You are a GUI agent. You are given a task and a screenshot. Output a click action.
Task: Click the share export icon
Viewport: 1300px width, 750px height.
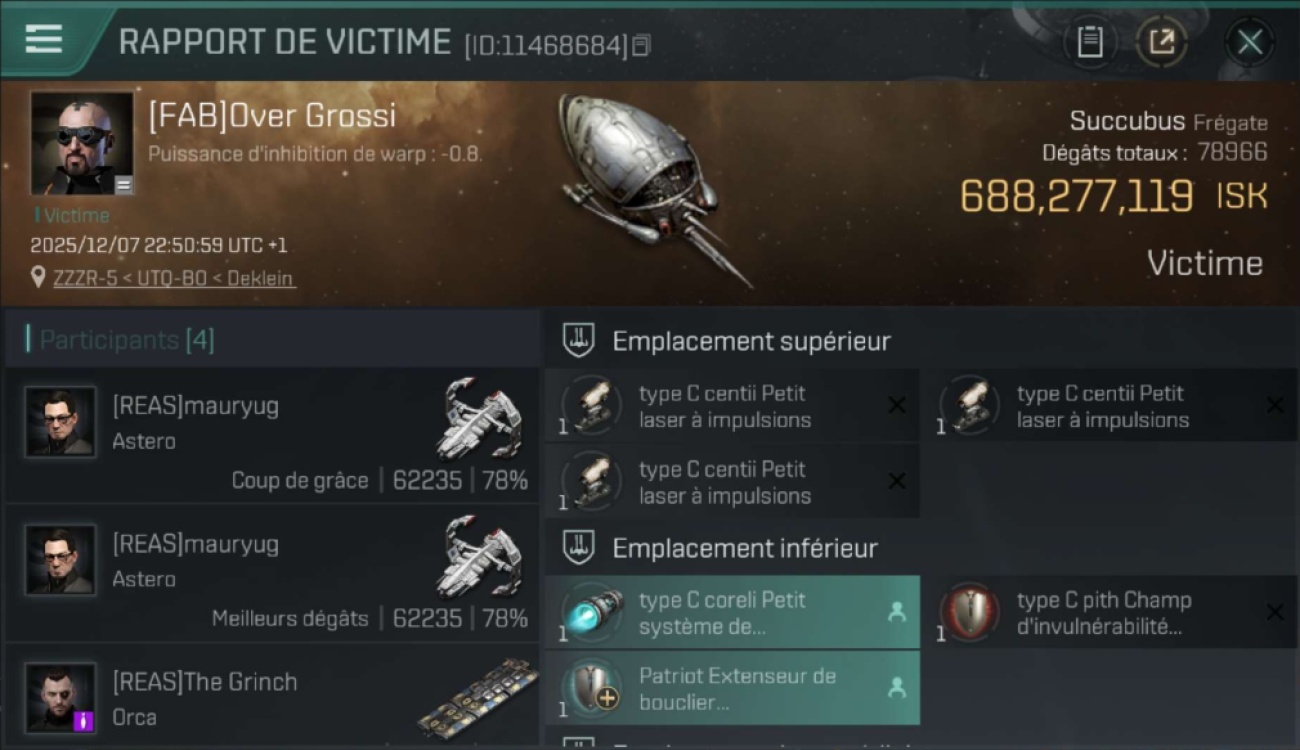[1162, 42]
